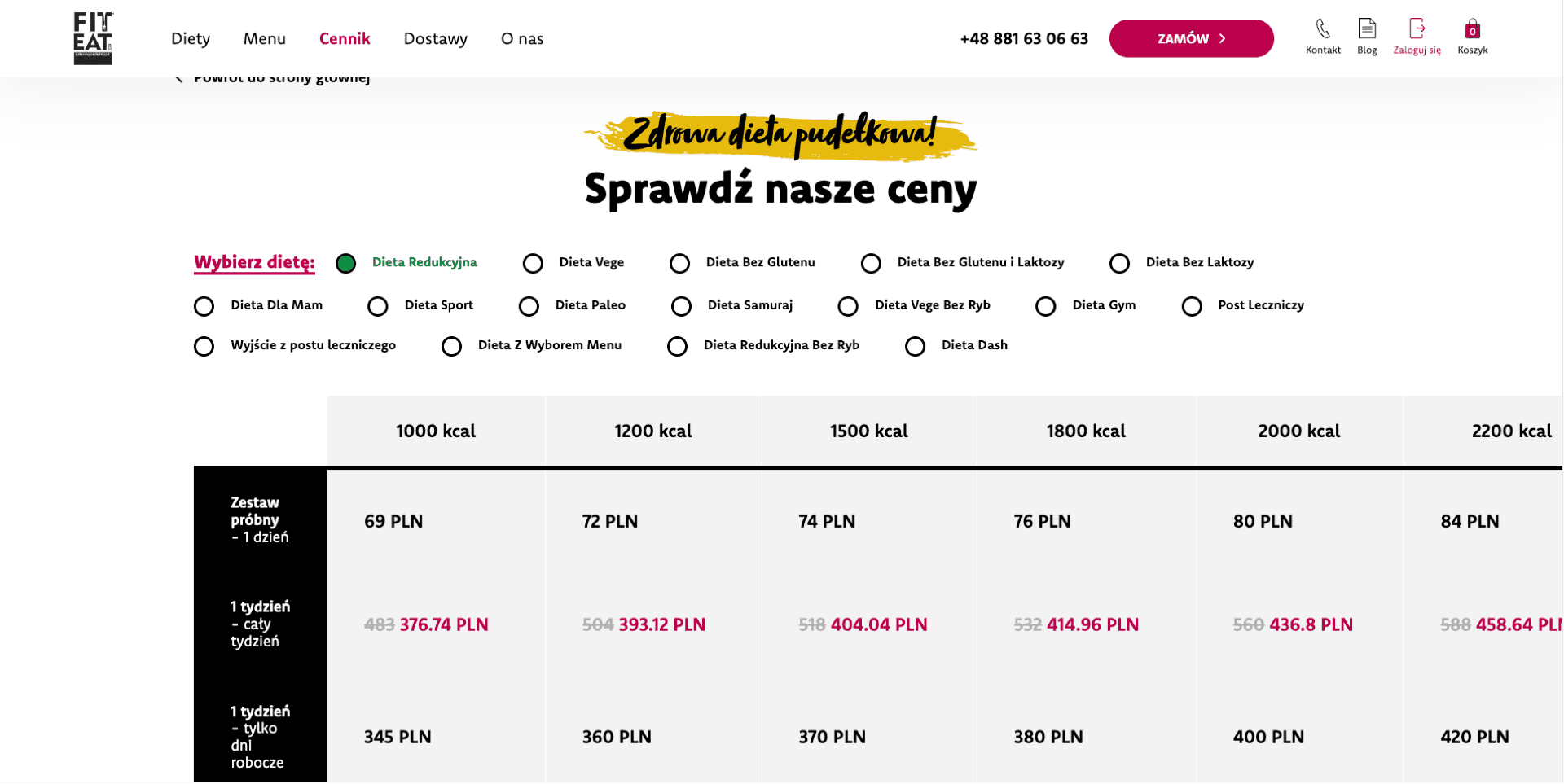This screenshot has width=1564, height=784.
Task: Click the phone number link
Action: (1023, 38)
